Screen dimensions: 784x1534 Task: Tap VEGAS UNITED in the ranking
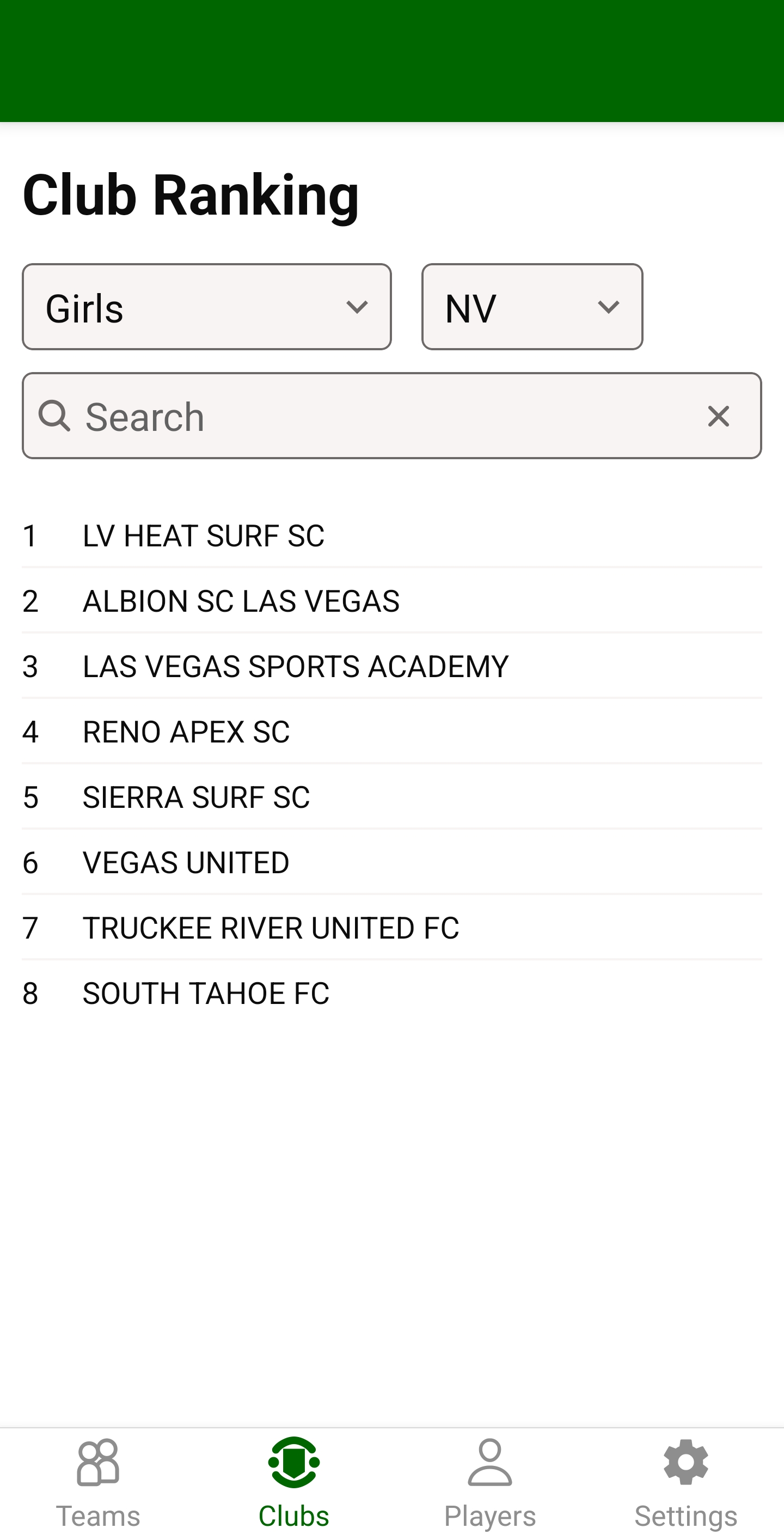point(186,862)
